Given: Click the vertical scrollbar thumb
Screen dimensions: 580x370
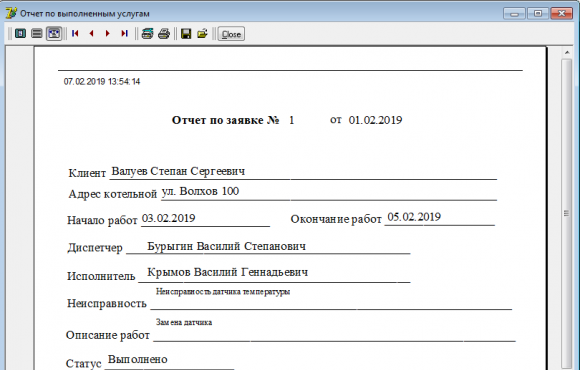Looking at the screenshot, I should click(x=567, y=213).
